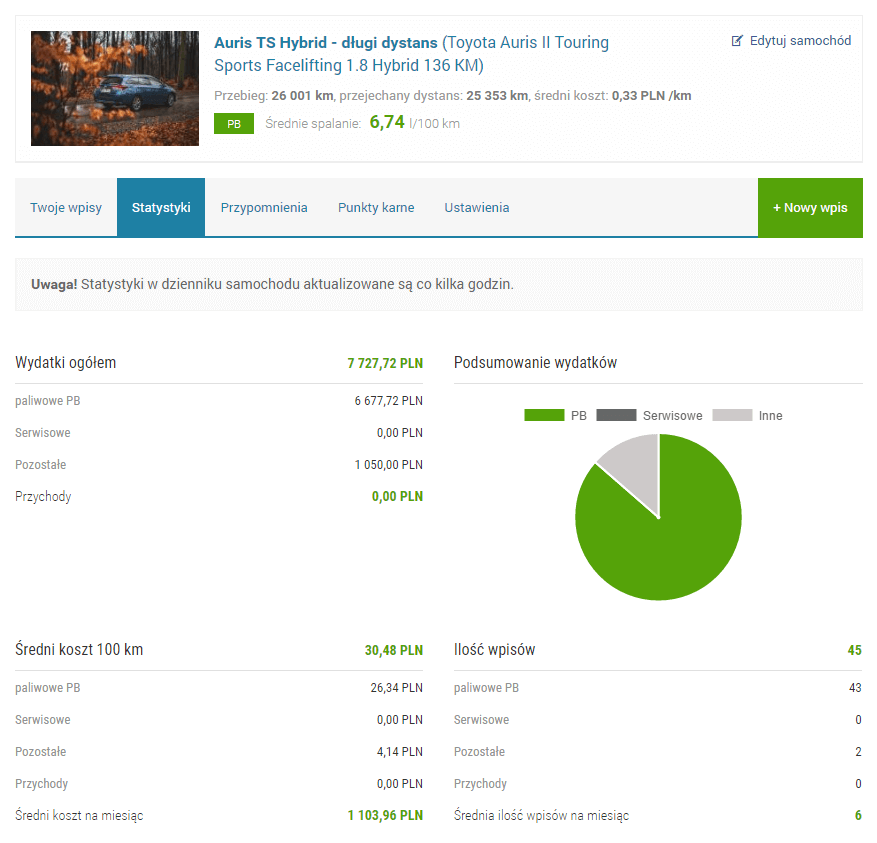Open the Auris TS Hybrid title link
The height and width of the screenshot is (843, 877).
(x=325, y=43)
